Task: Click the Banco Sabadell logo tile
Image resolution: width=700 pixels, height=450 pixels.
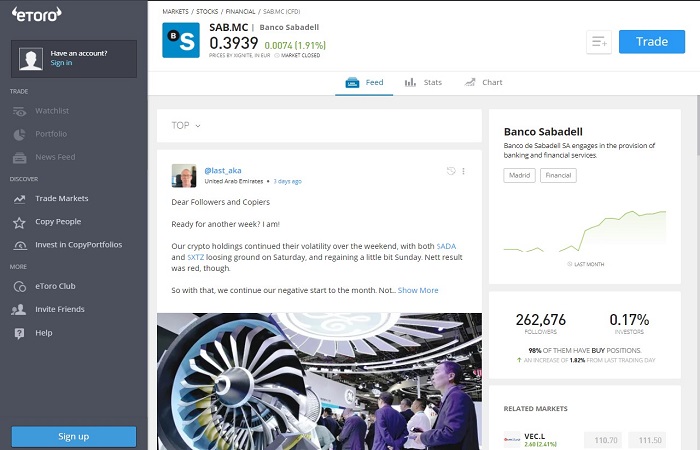Action: point(181,40)
